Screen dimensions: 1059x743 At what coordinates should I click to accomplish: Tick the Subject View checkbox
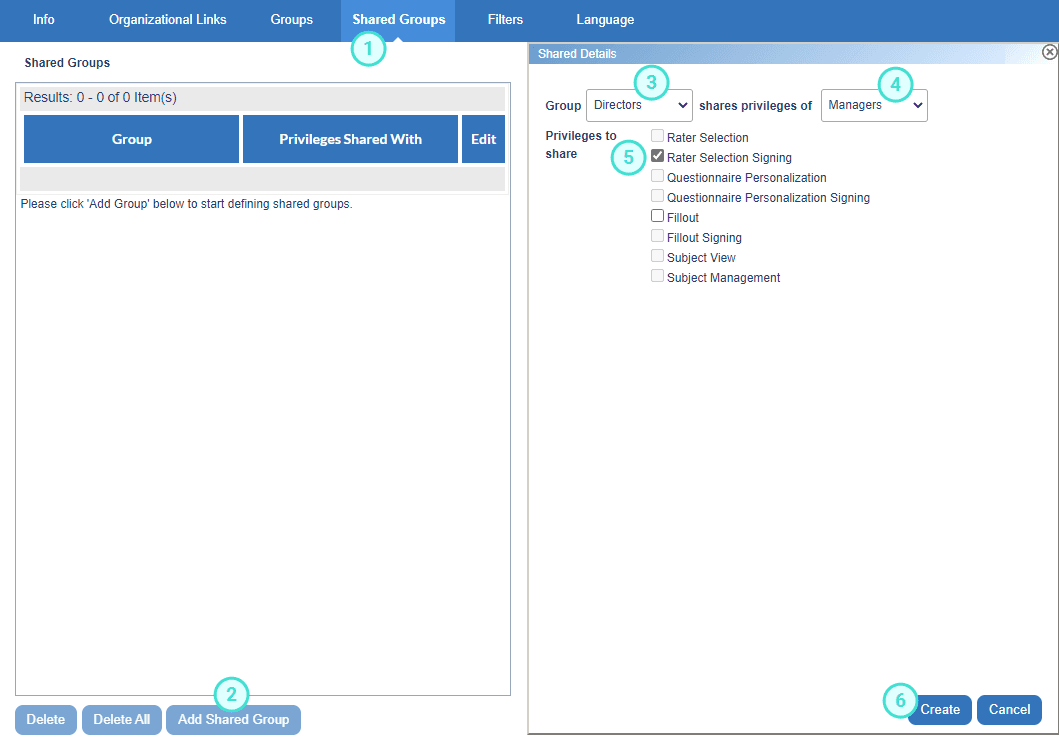point(657,256)
